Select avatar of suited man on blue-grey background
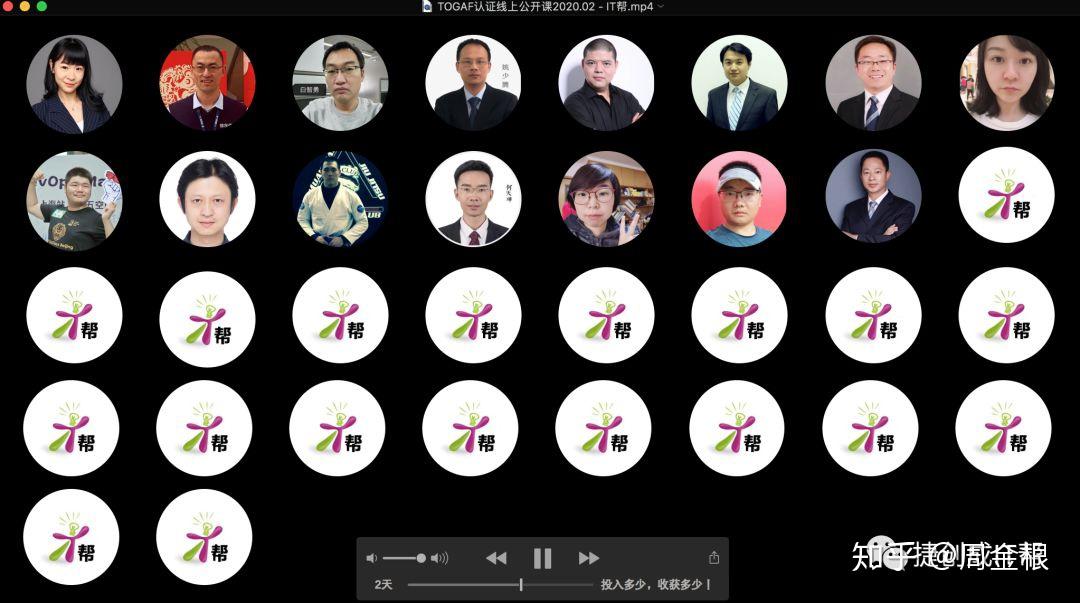1080x603 pixels. 873,196
